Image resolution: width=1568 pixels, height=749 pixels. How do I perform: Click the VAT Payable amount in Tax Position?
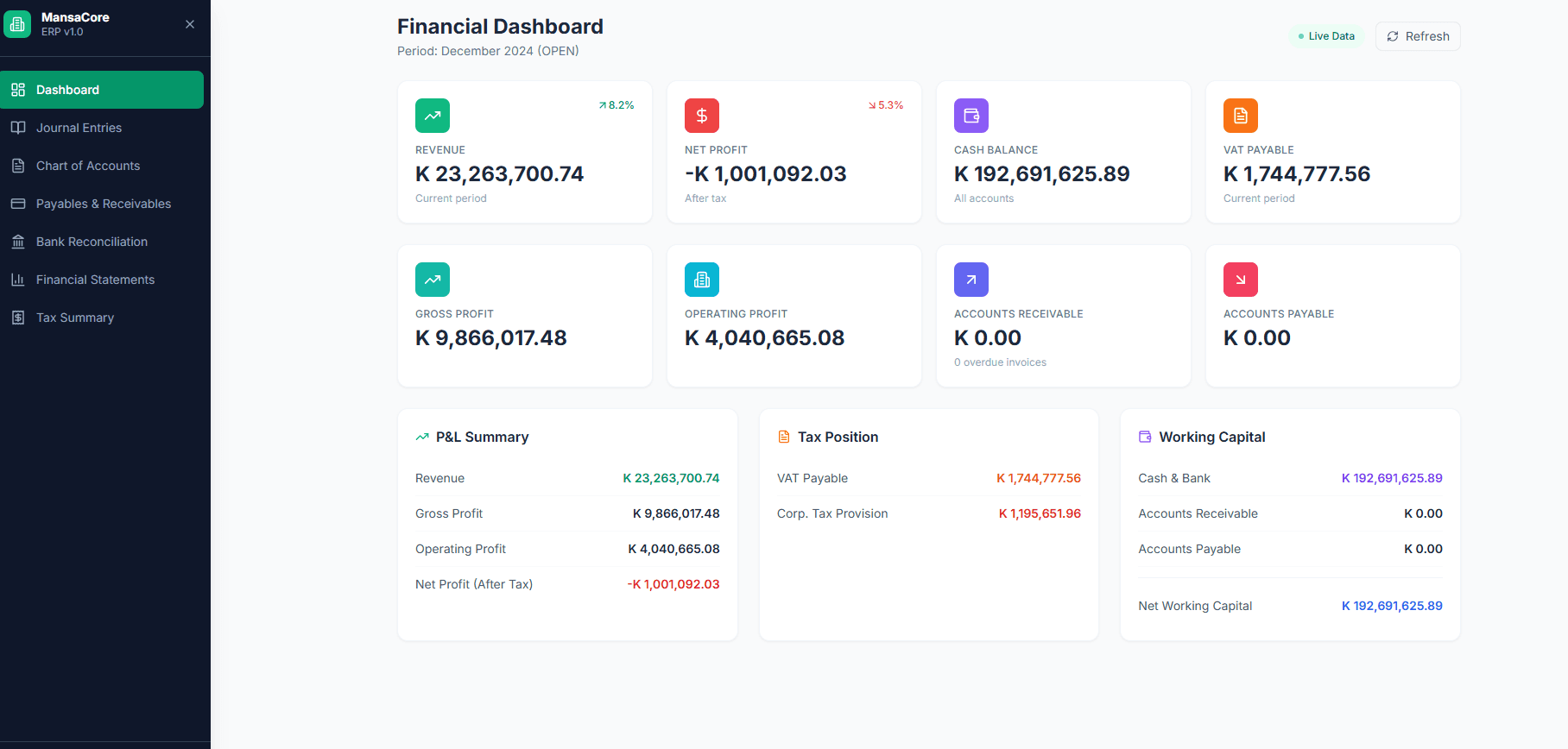point(1039,478)
